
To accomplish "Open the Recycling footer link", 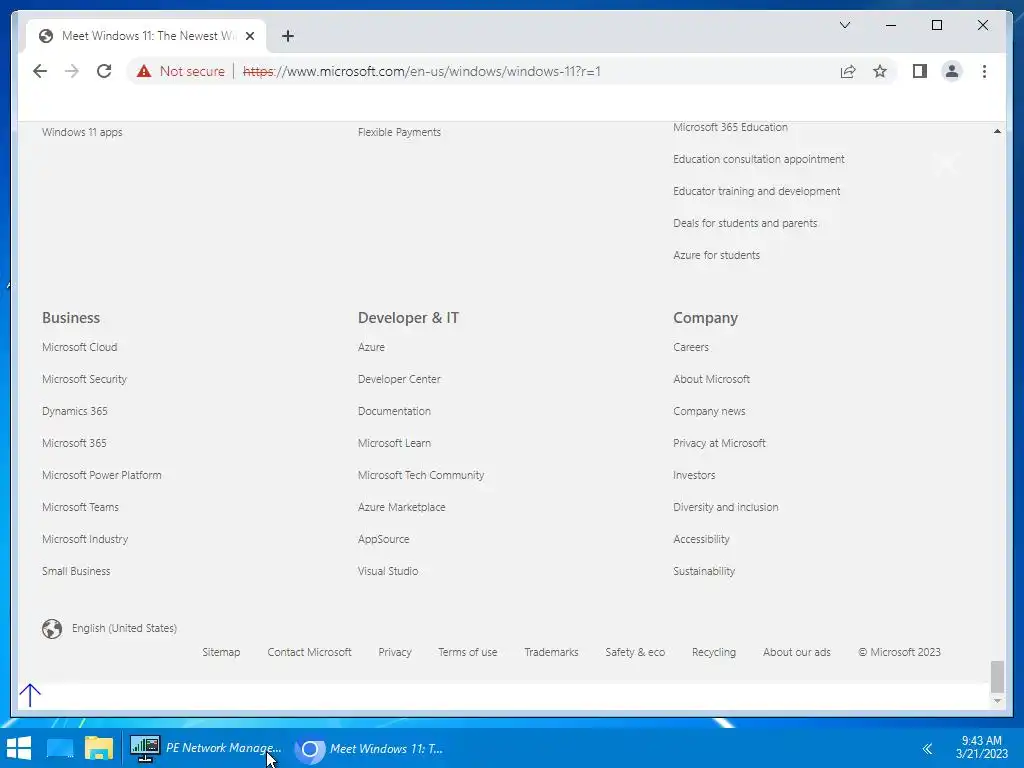I will [x=714, y=652].
